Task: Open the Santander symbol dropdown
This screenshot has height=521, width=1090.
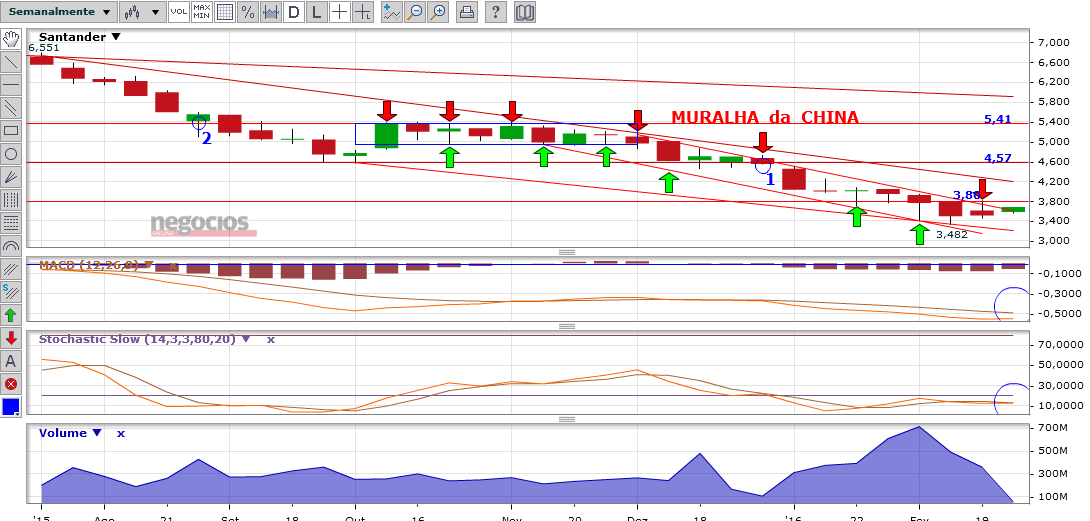Action: tap(115, 37)
